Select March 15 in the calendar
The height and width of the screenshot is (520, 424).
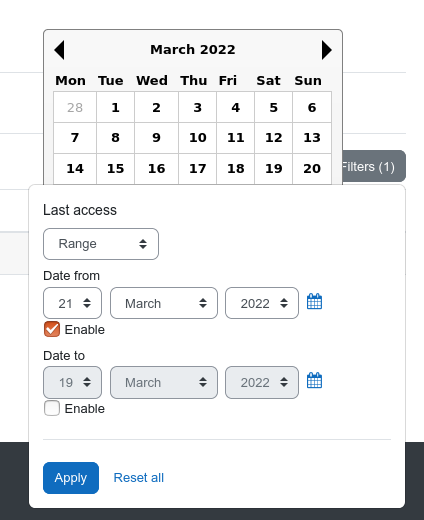pos(115,169)
